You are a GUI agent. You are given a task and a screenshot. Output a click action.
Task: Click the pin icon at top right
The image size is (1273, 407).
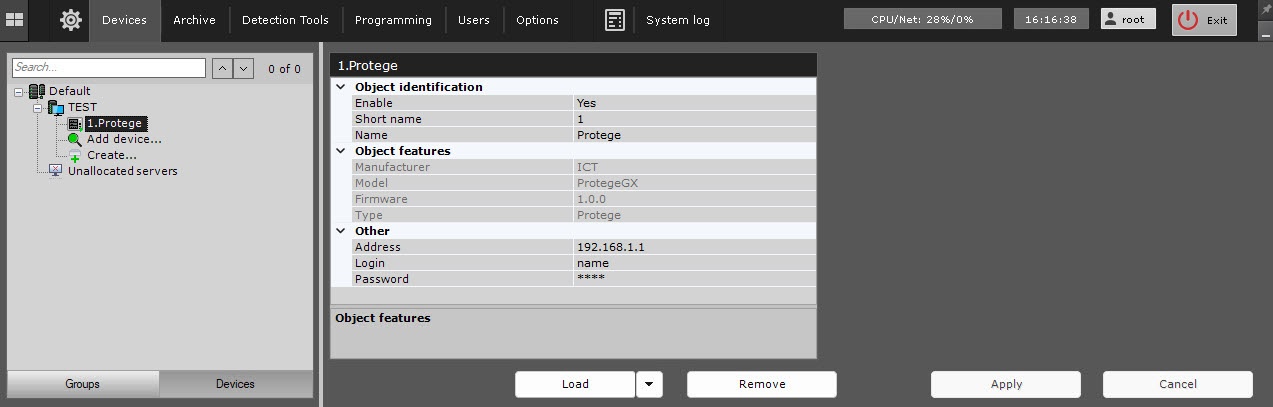coord(1262,8)
